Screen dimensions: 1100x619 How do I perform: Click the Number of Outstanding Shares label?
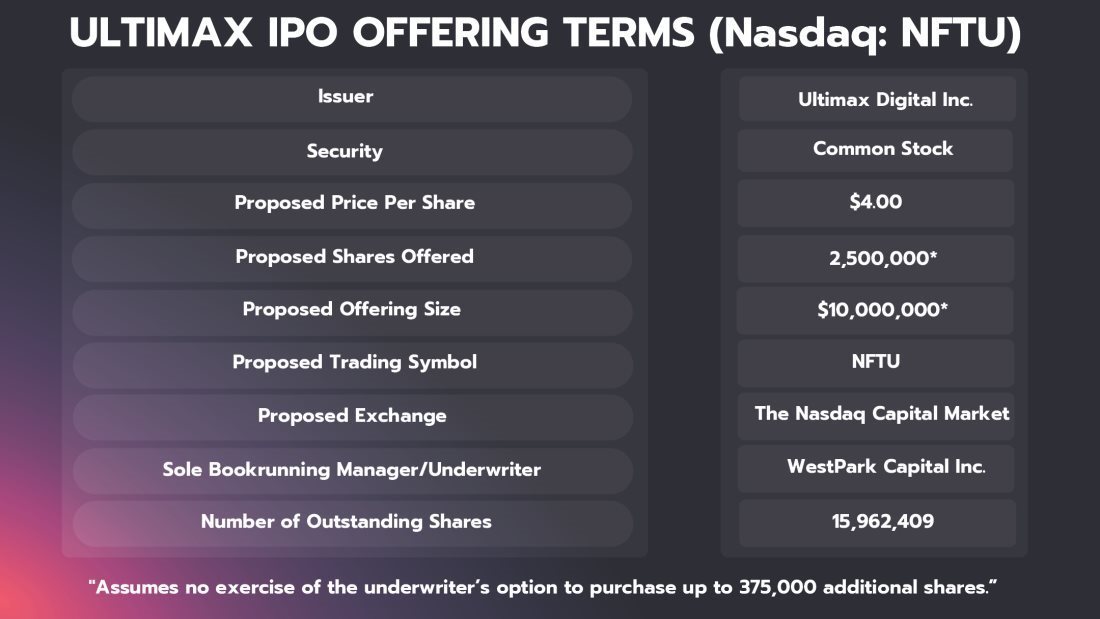(x=346, y=521)
